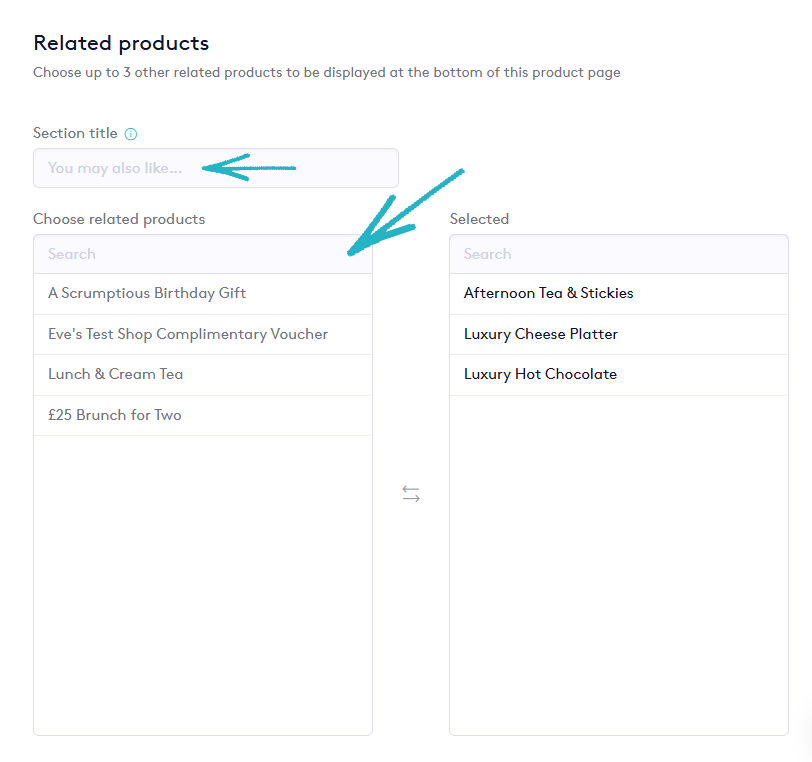
Task: Select A Scrumptious Birthday Gift product
Action: pyautogui.click(x=147, y=294)
